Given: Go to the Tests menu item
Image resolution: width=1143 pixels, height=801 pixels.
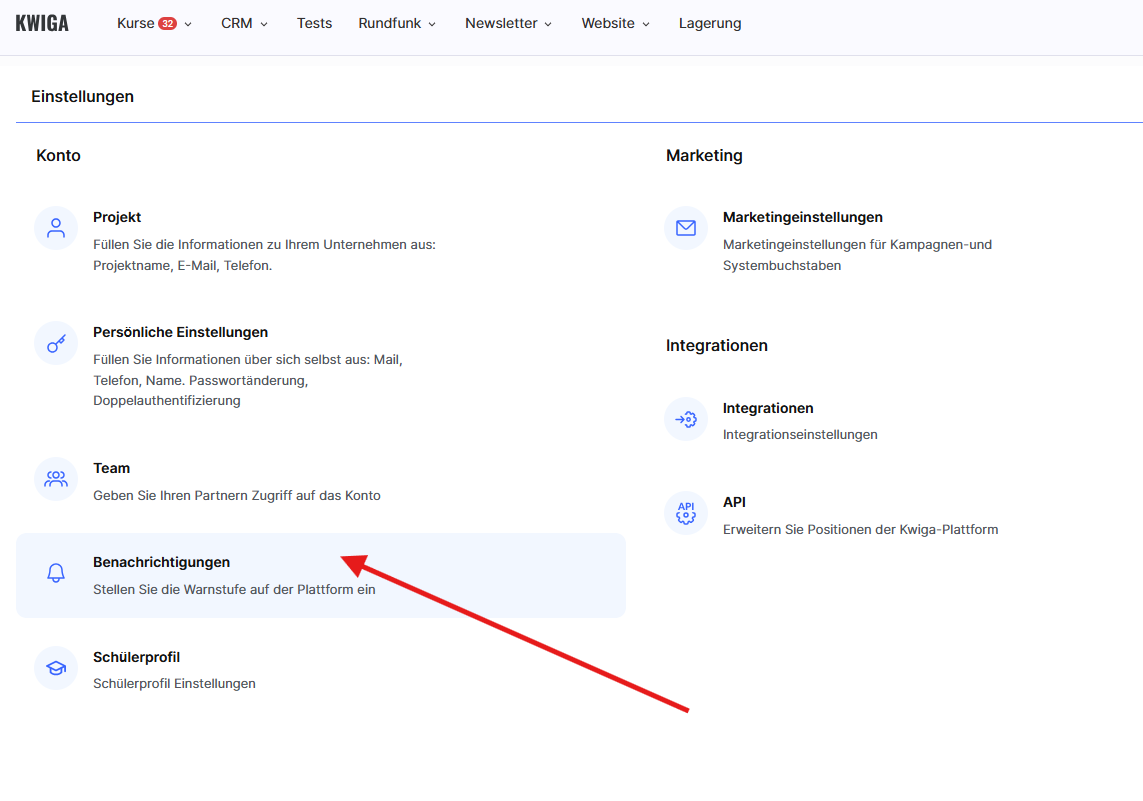Looking at the screenshot, I should [x=314, y=23].
